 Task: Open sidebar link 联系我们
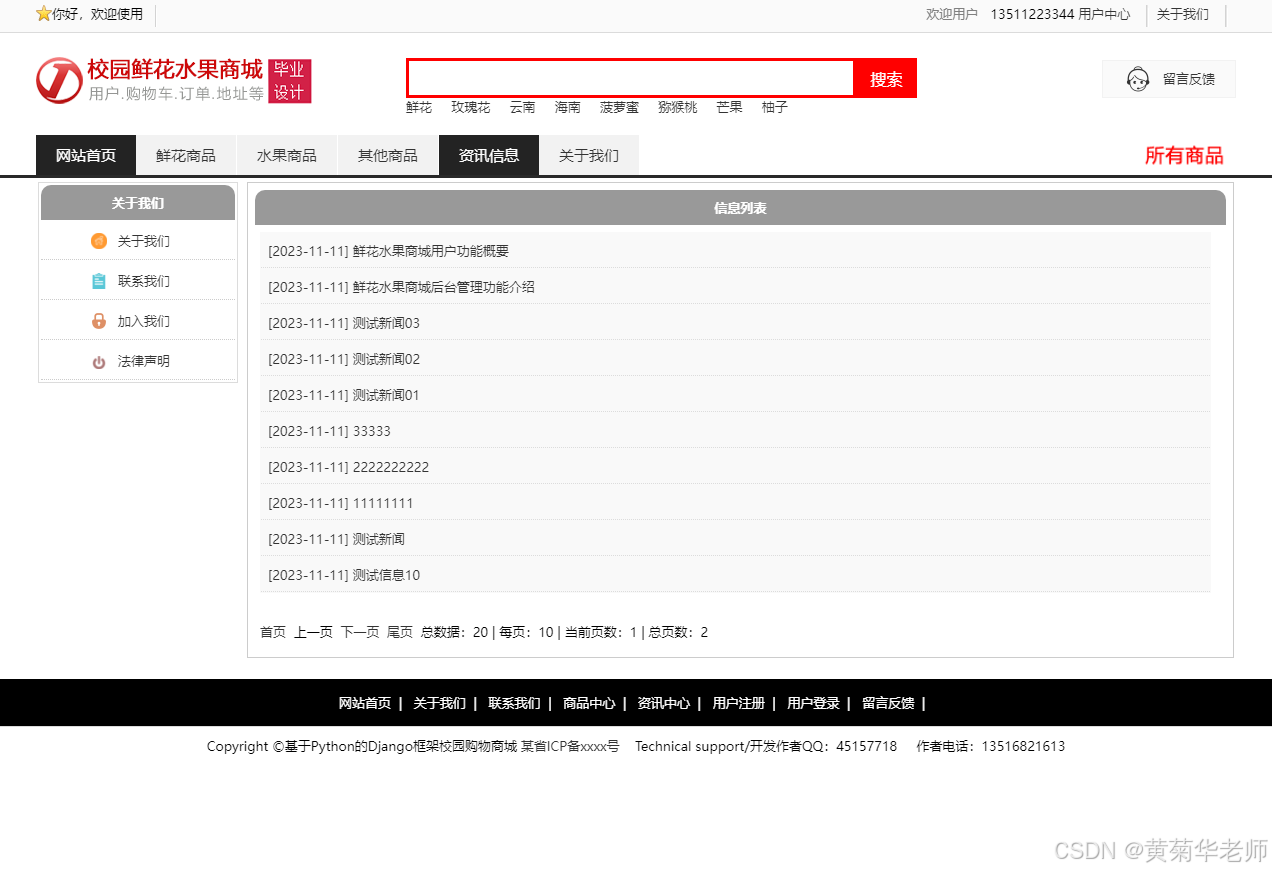144,281
